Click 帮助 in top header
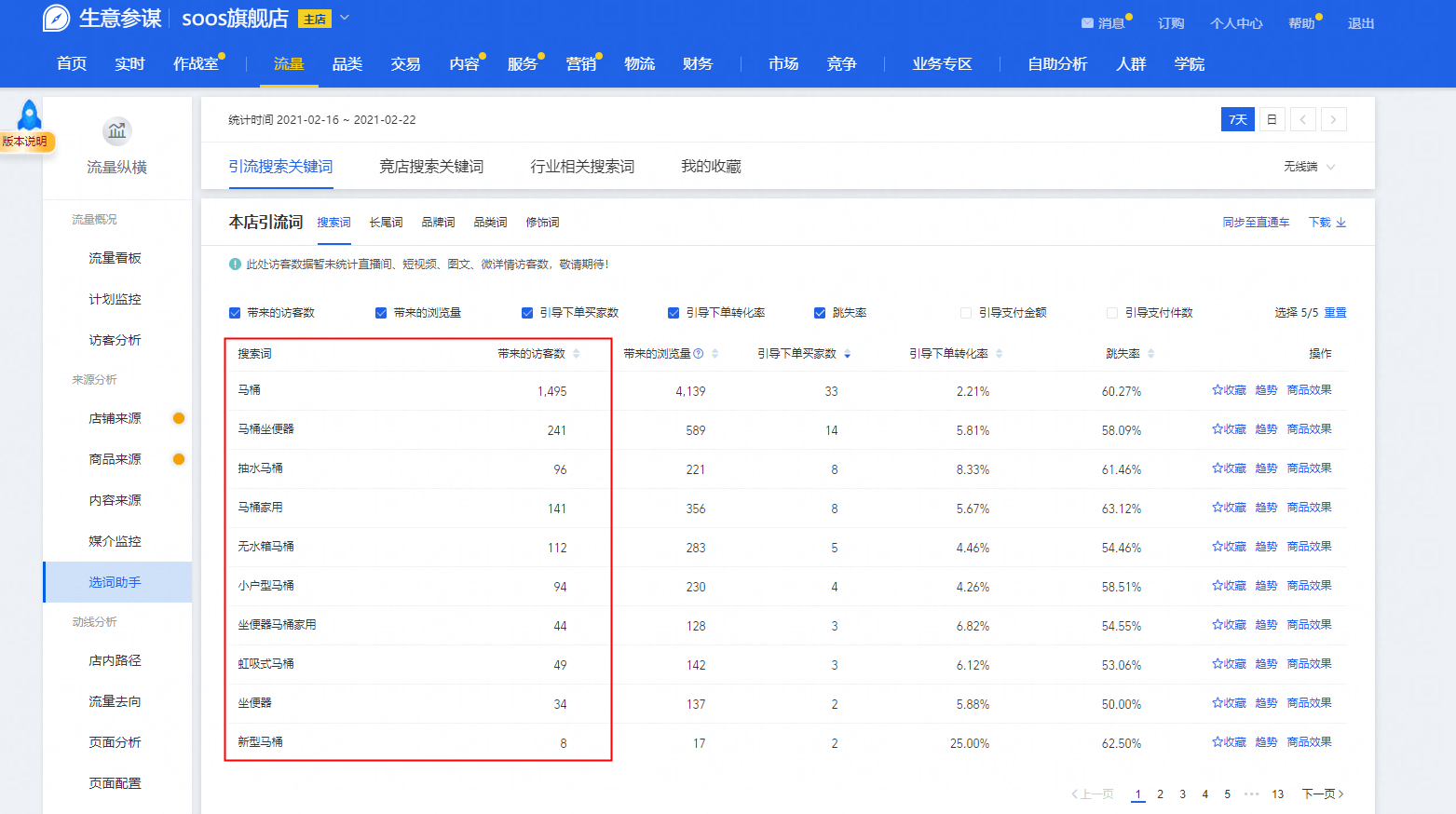1456x814 pixels. (1301, 23)
